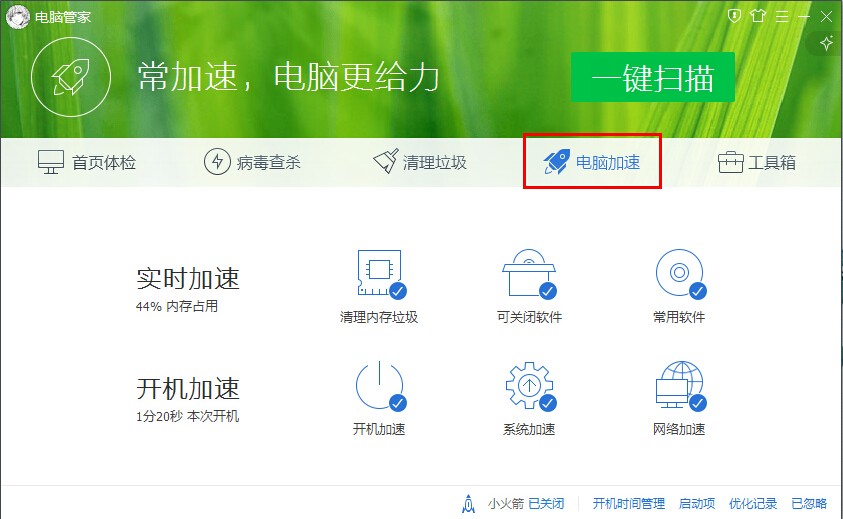Switch to the 病毒查杀 tab

tap(252, 162)
